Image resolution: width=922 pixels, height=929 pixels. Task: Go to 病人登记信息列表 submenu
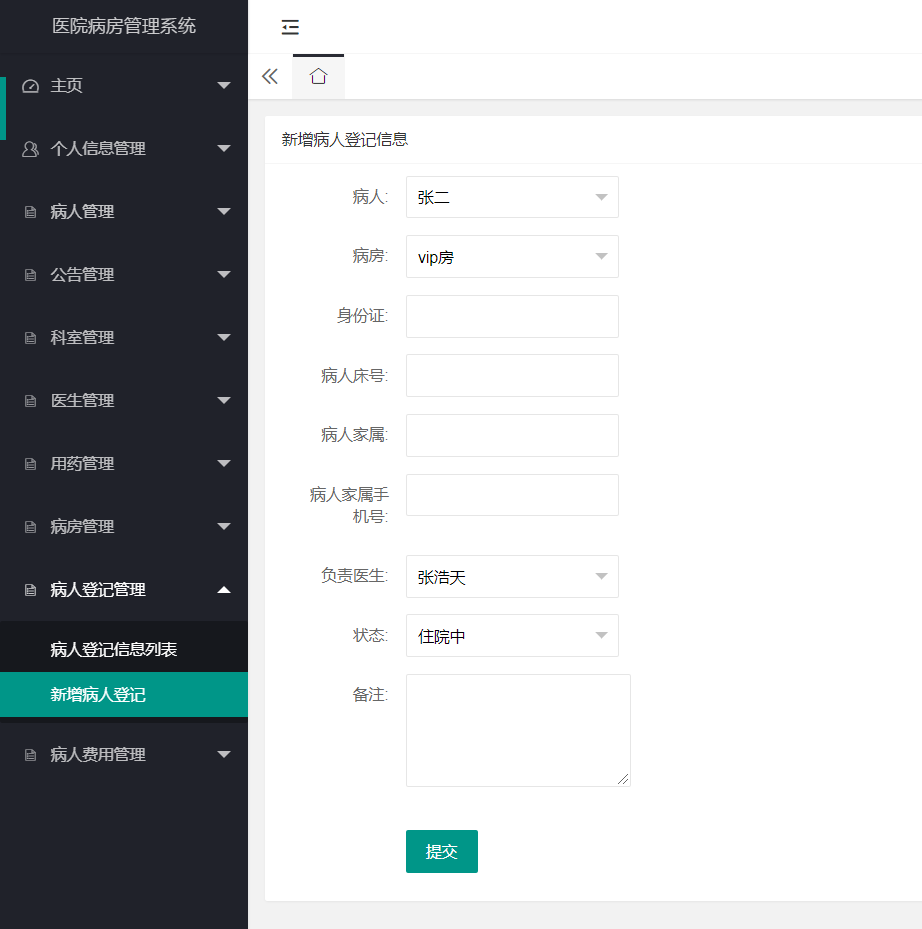coord(124,649)
